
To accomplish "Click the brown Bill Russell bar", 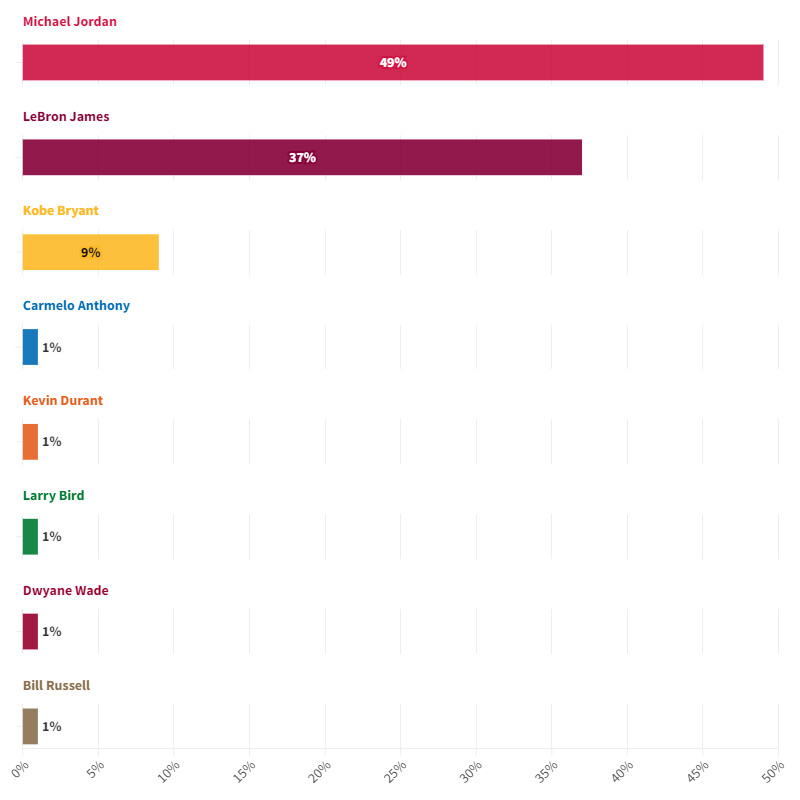I will 30,726.
